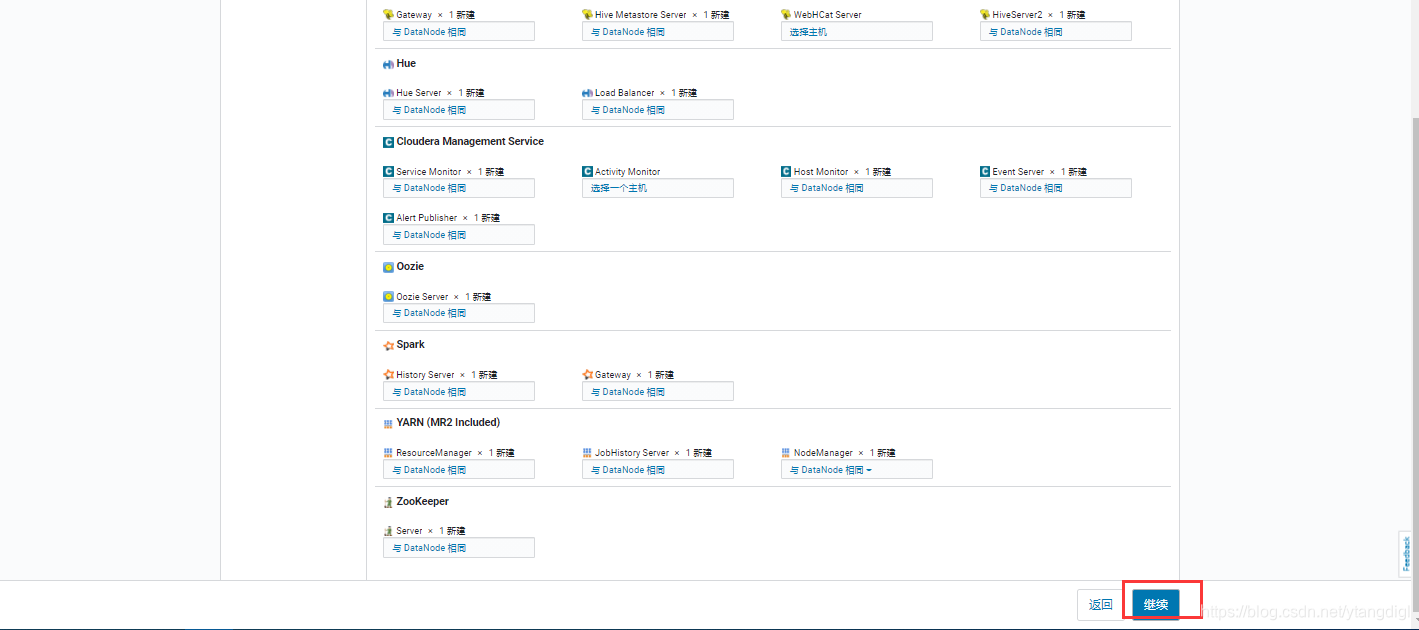Open host selector for JobHistory Server

(x=658, y=470)
